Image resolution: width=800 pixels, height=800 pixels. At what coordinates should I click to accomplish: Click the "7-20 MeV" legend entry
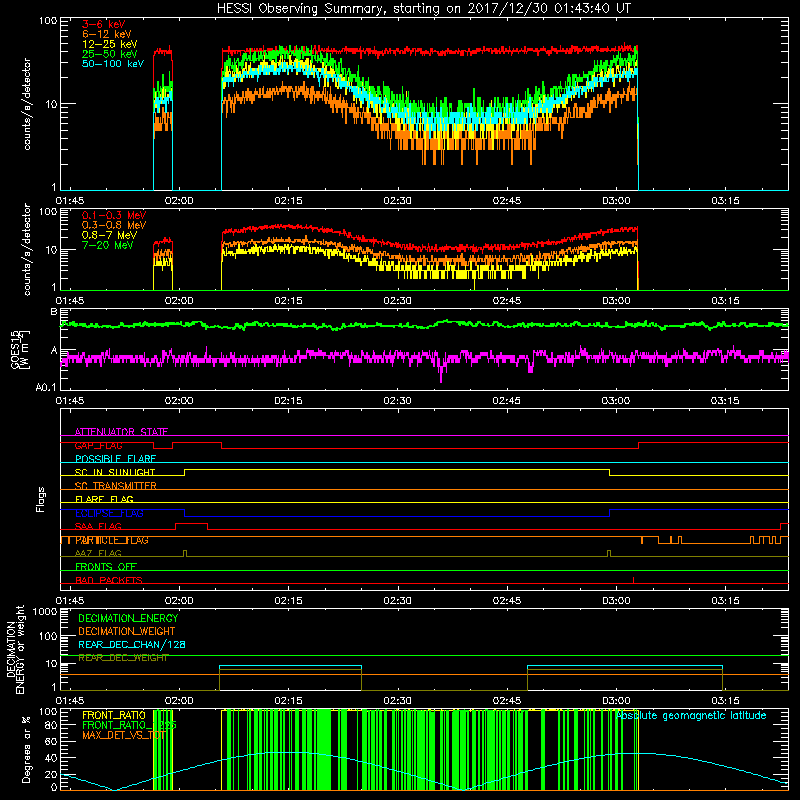click(x=107, y=245)
